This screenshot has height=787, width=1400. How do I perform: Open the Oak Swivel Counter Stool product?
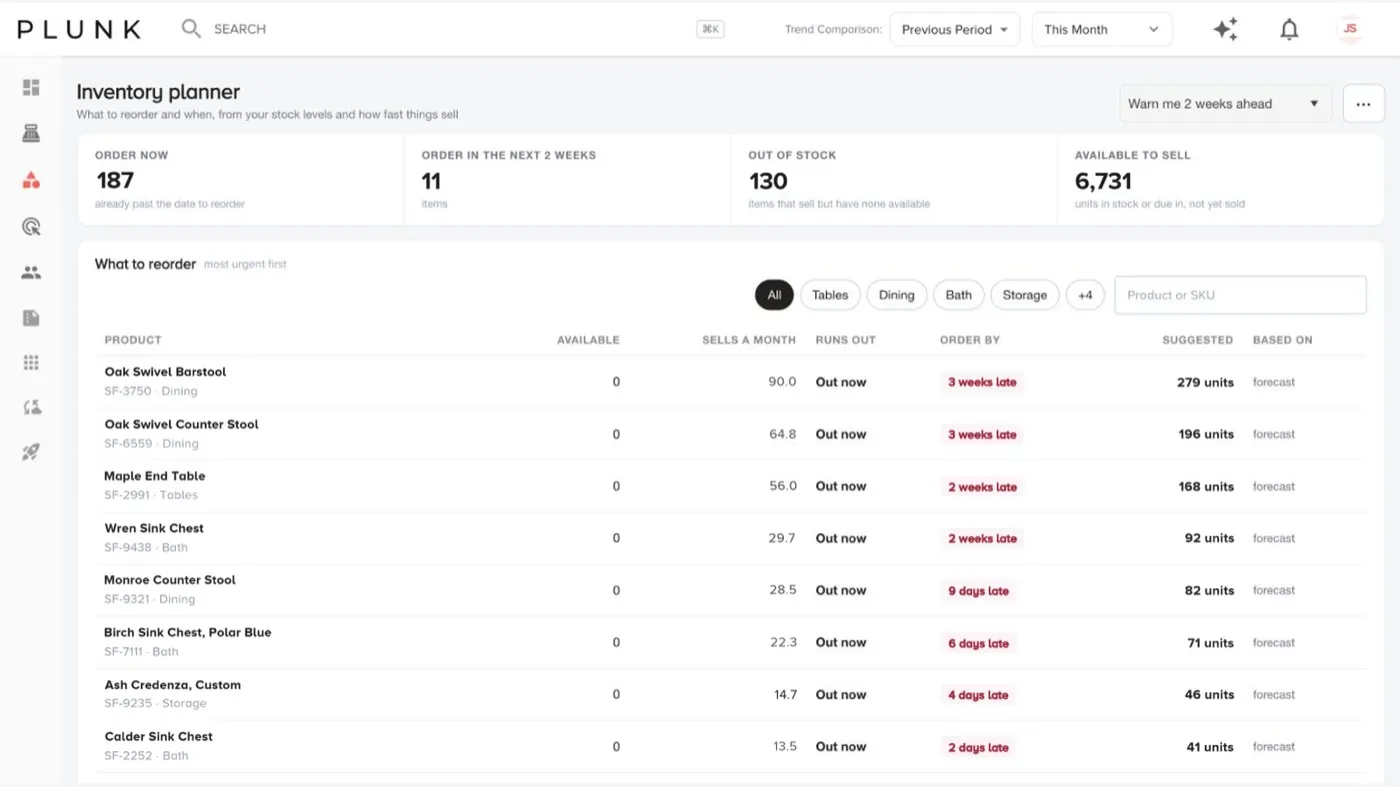(181, 424)
